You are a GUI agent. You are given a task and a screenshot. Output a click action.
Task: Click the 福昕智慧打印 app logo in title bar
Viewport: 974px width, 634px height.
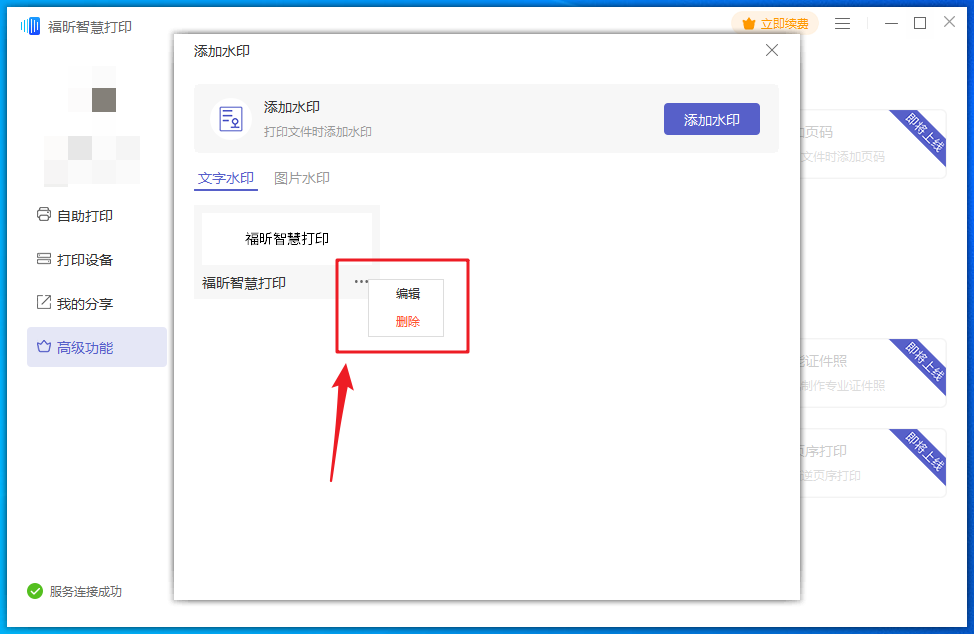tap(30, 26)
